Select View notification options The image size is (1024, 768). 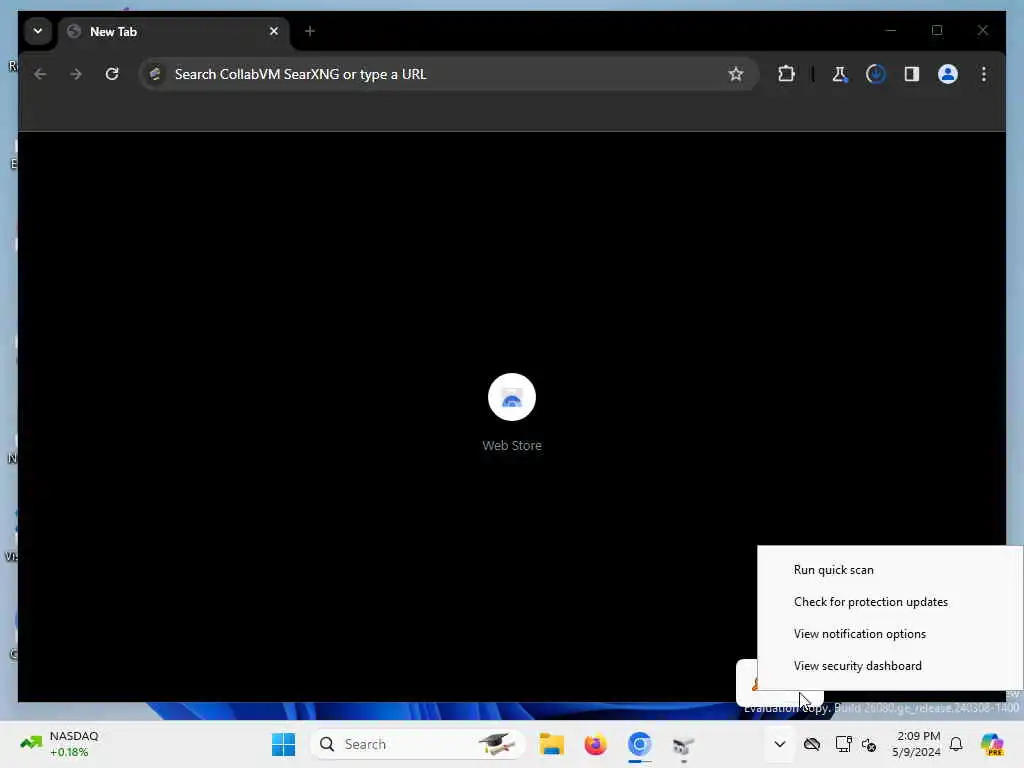click(859, 633)
